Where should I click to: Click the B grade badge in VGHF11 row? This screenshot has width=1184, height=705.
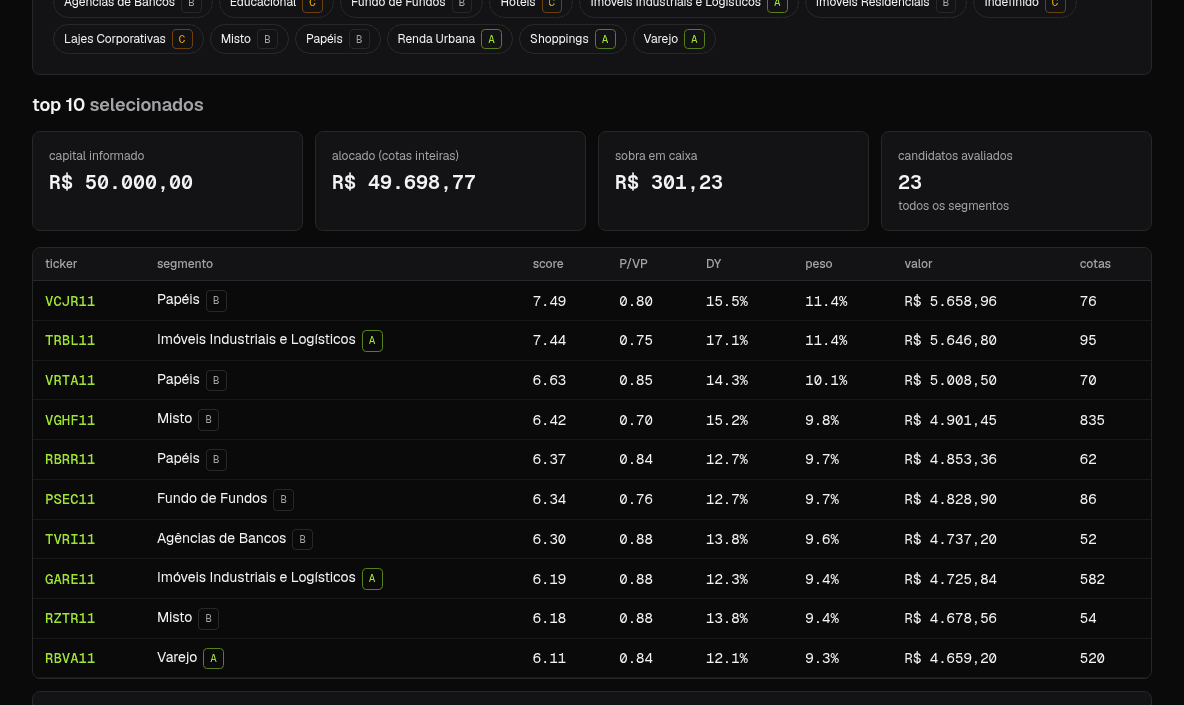click(x=208, y=420)
